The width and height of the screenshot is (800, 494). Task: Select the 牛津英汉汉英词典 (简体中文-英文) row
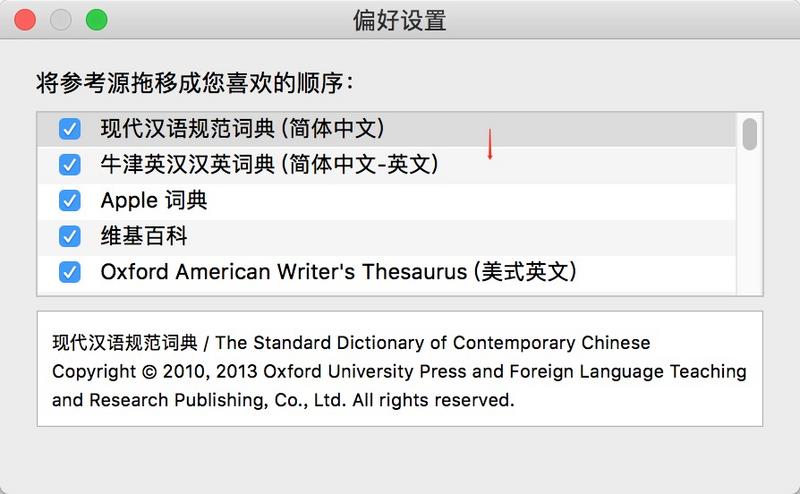387,165
